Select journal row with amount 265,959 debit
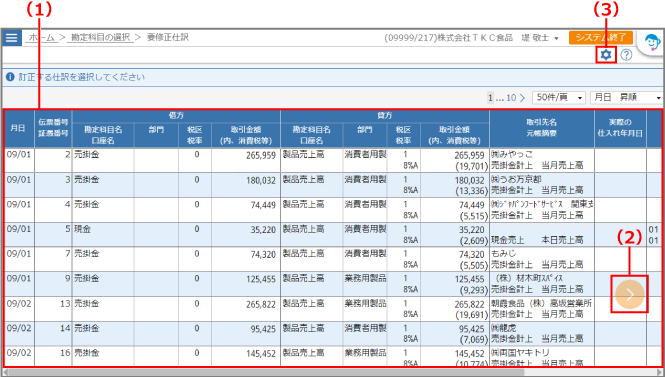Image resolution: width=665 pixels, height=377 pixels. 332,160
